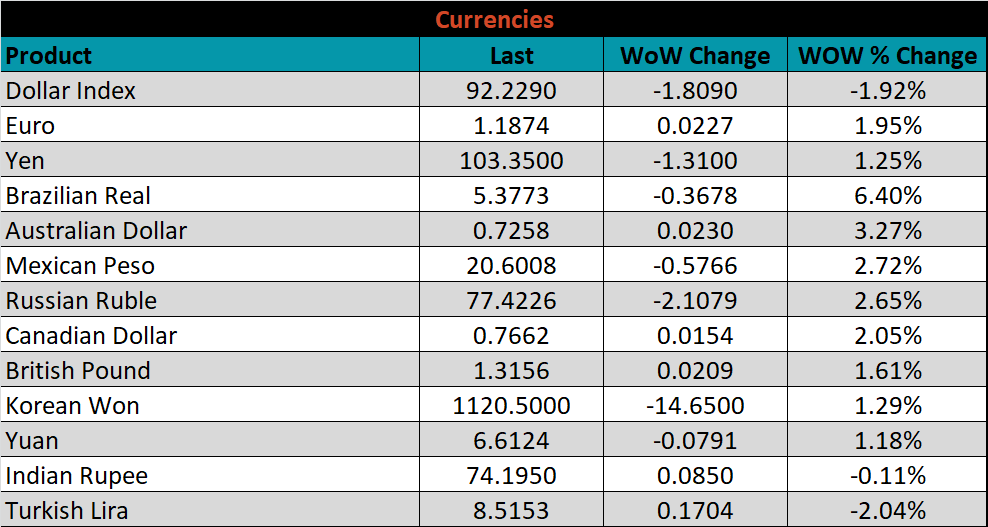Image resolution: width=988 pixels, height=527 pixels.
Task: Select Russian Ruble WoW change -2.1079
Action: coord(695,301)
